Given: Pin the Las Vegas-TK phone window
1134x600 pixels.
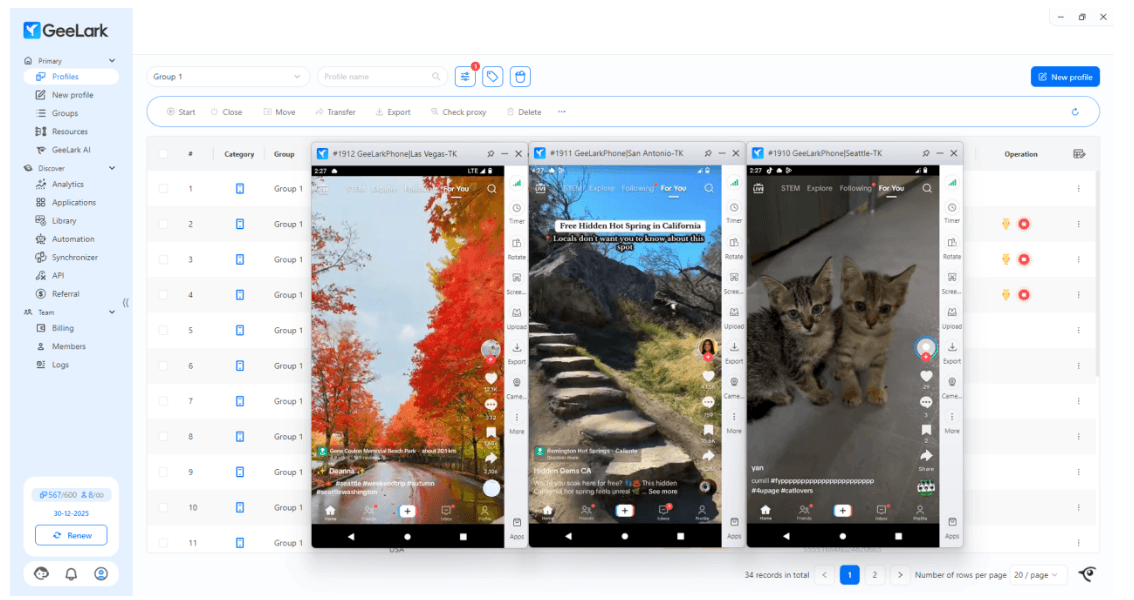Looking at the screenshot, I should tap(490, 153).
